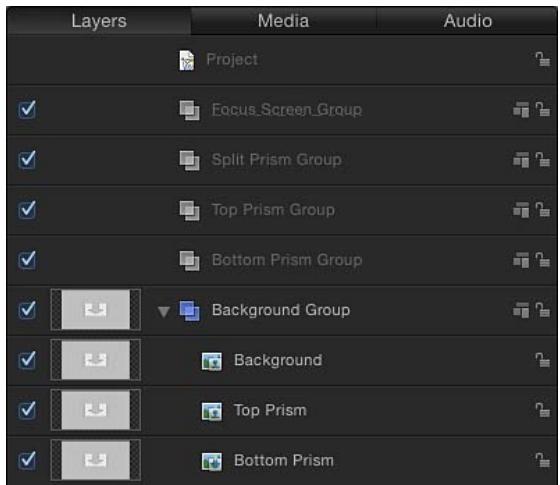The image size is (560, 485).
Task: Click the blue Background Group icon
Action: [189, 311]
